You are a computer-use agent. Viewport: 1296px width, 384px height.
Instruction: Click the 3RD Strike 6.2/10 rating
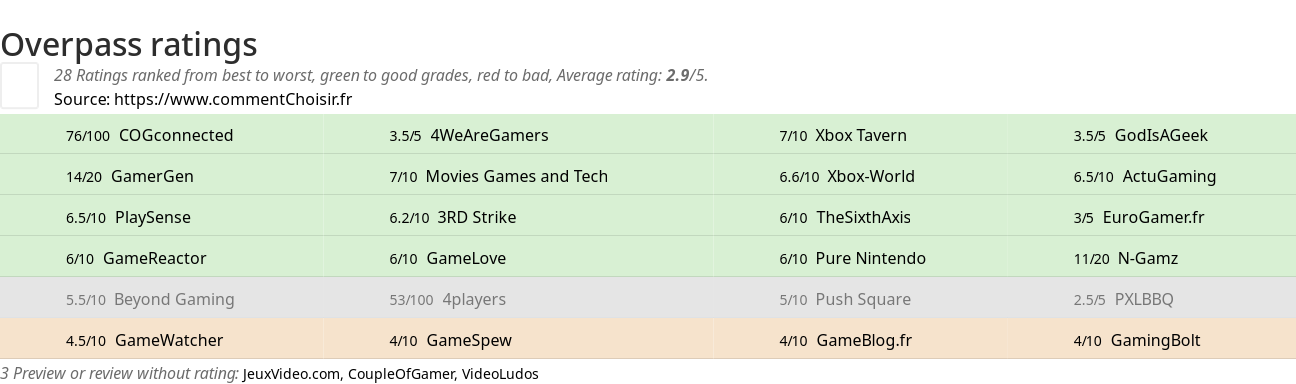pyautogui.click(x=453, y=217)
